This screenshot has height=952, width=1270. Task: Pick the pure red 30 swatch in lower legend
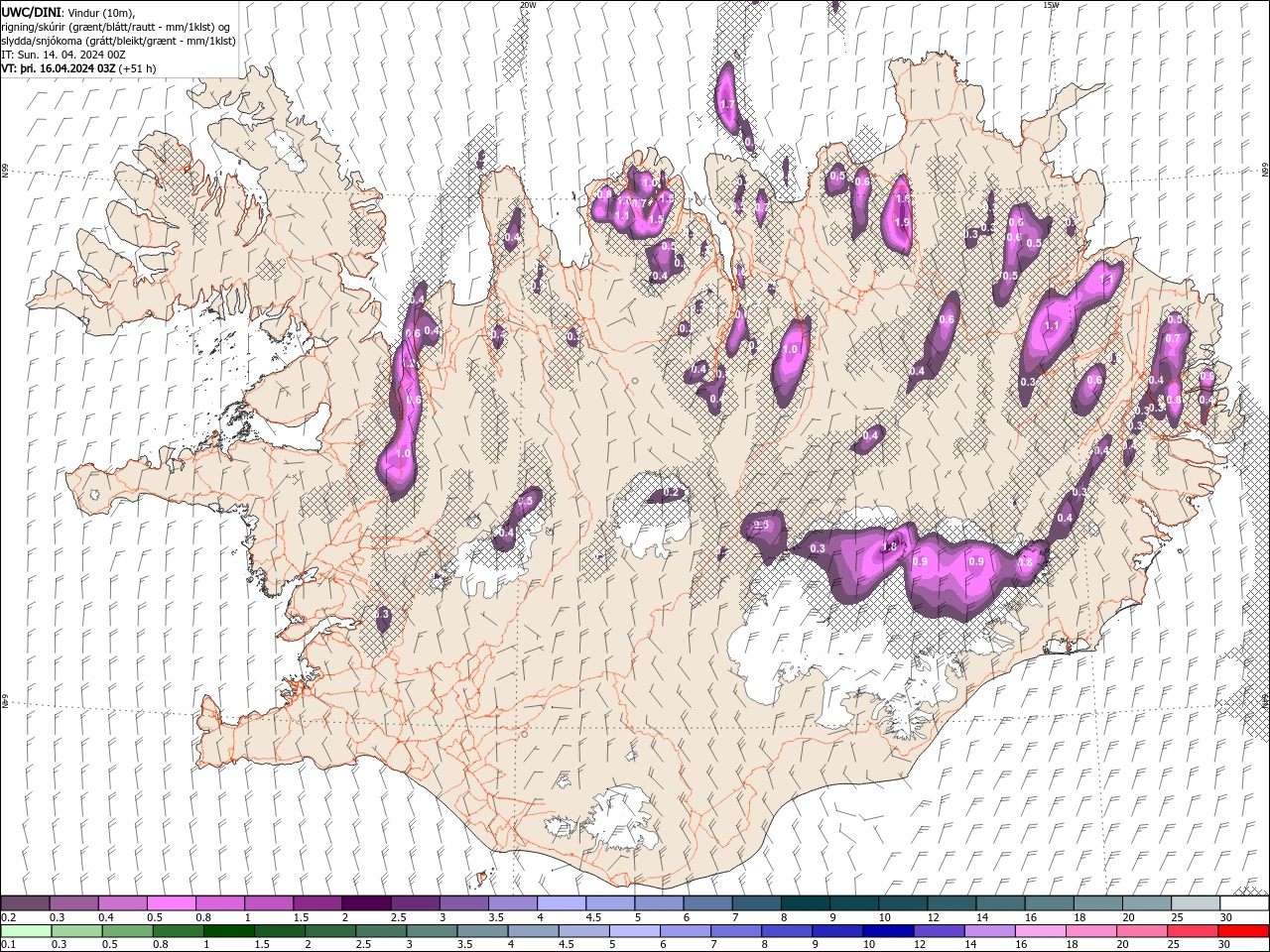[1243, 931]
